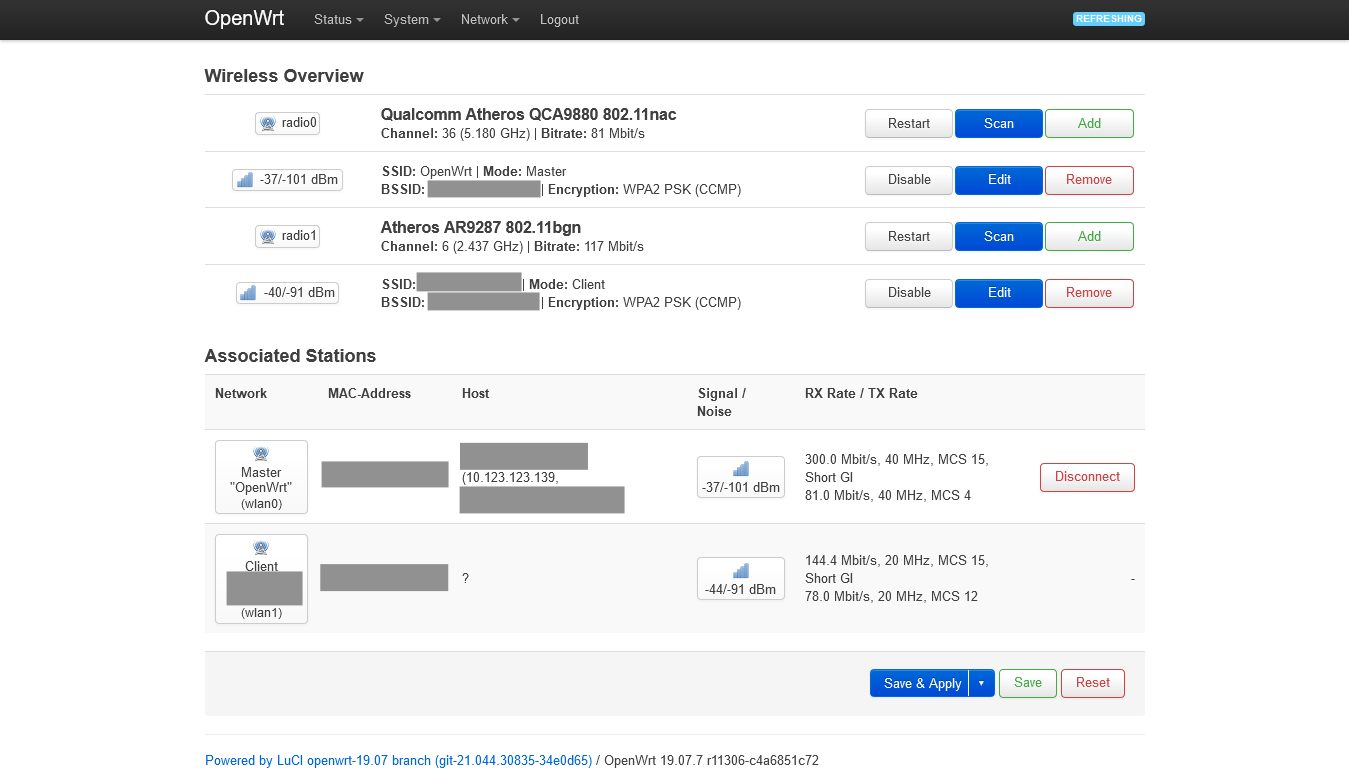Disconnect the wlan0 associated station
Screen dimensions: 1349x775
pos(1087,477)
